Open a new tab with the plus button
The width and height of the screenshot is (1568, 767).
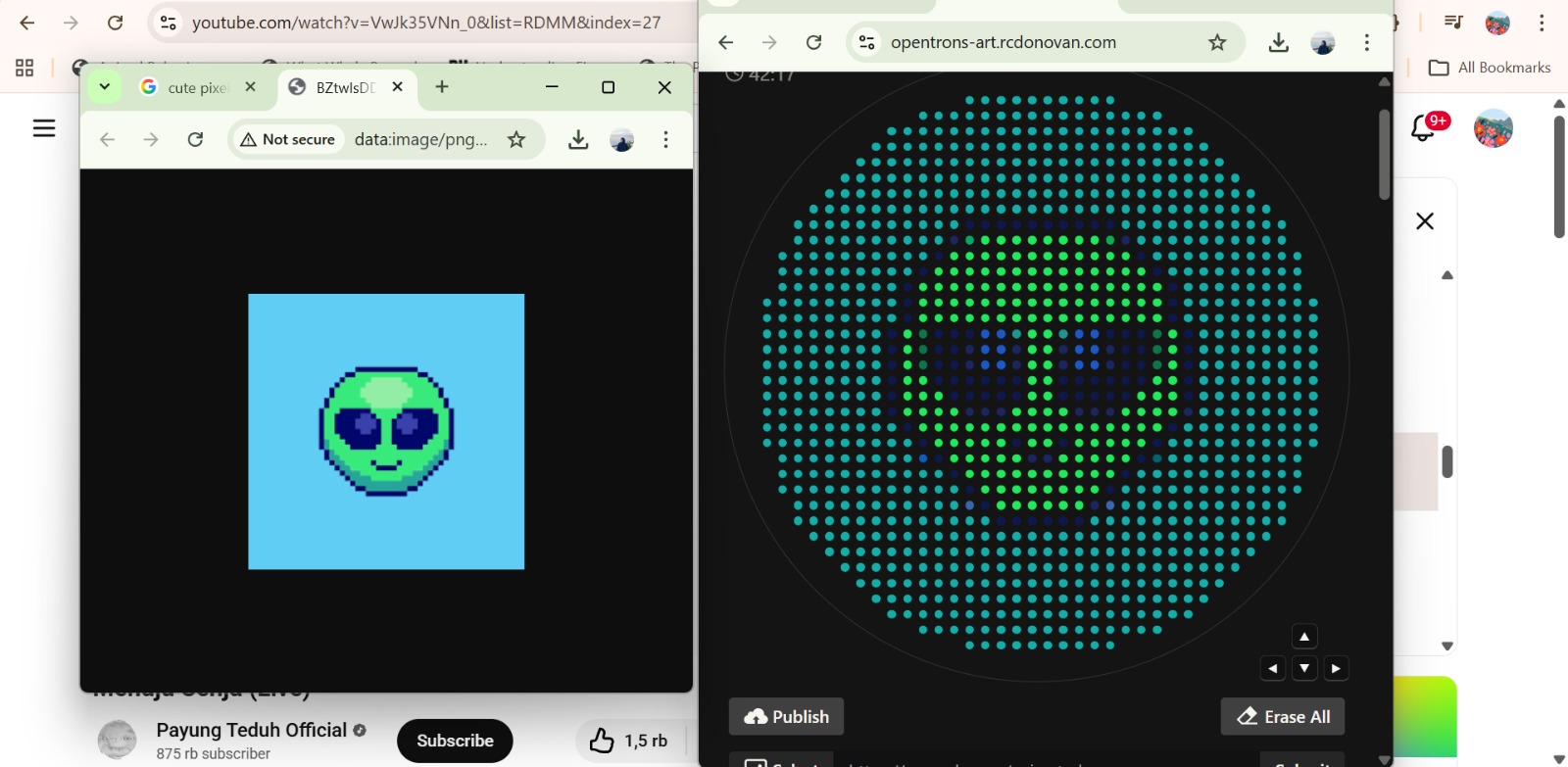pos(442,87)
